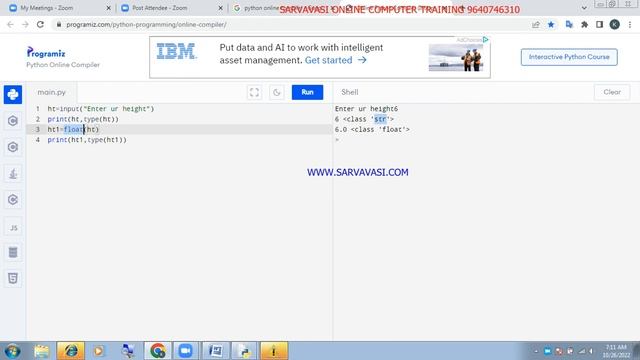Image resolution: width=640 pixels, height=360 pixels.
Task: Open the Windows Start button
Action: [x=12, y=351]
